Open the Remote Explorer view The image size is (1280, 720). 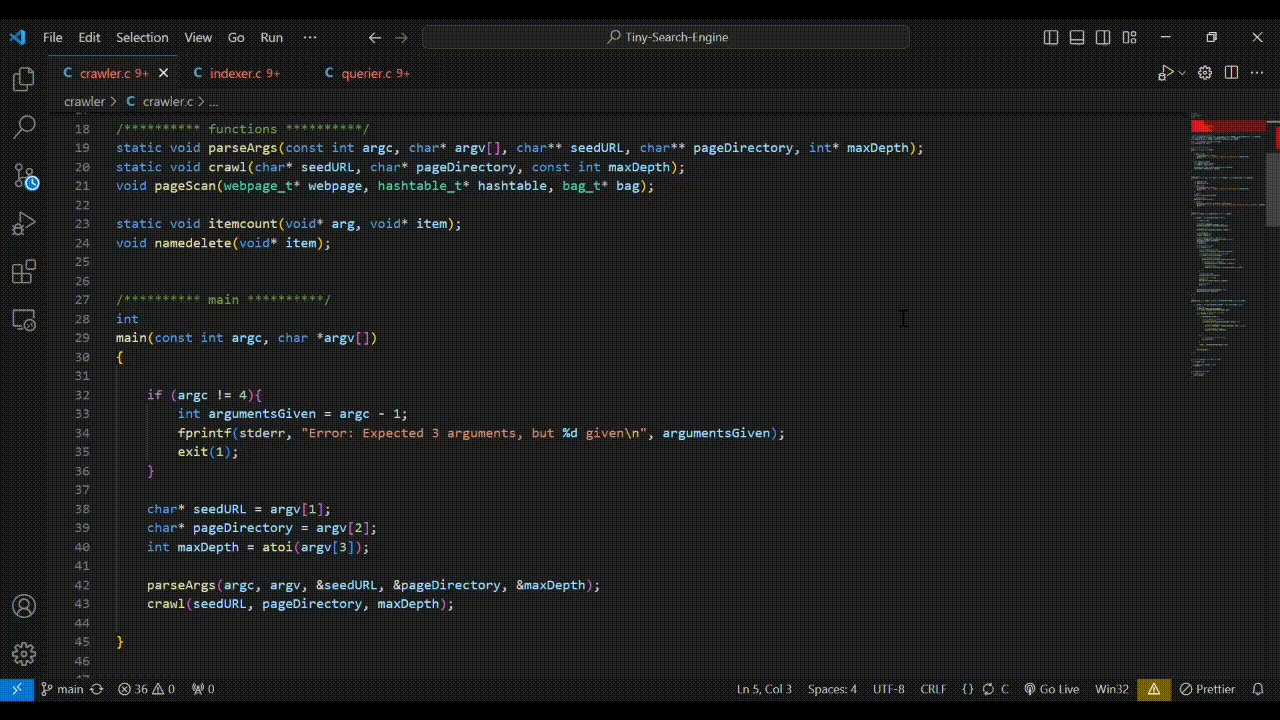click(x=24, y=320)
